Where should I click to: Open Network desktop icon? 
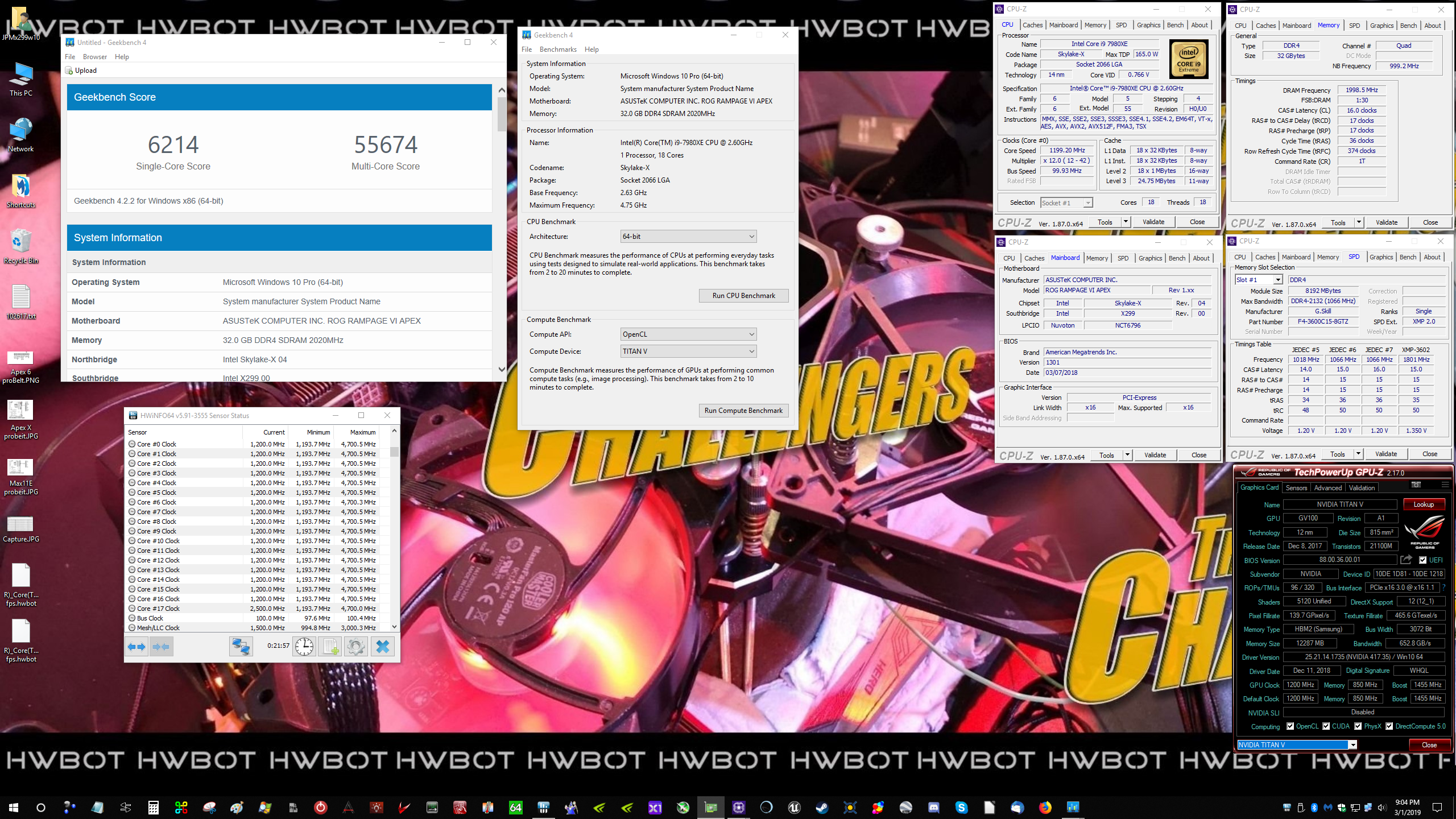(x=21, y=135)
